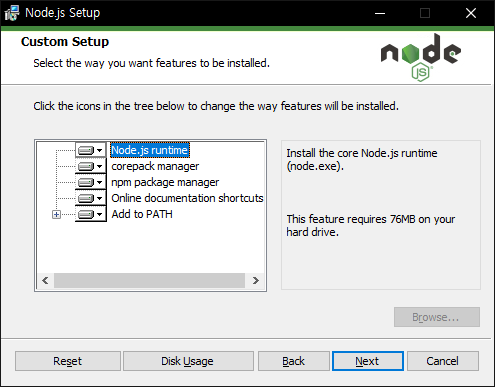
Task: Click the feature tree left scroll arrow
Action: [x=45, y=281]
